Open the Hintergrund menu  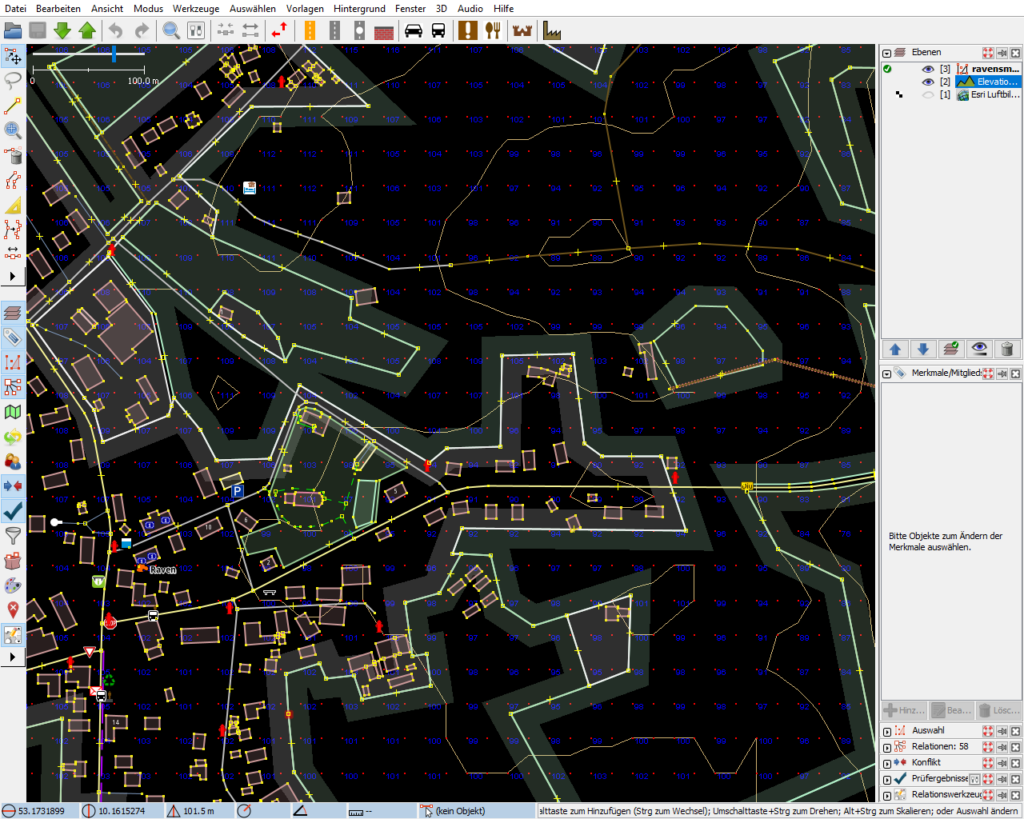[359, 8]
